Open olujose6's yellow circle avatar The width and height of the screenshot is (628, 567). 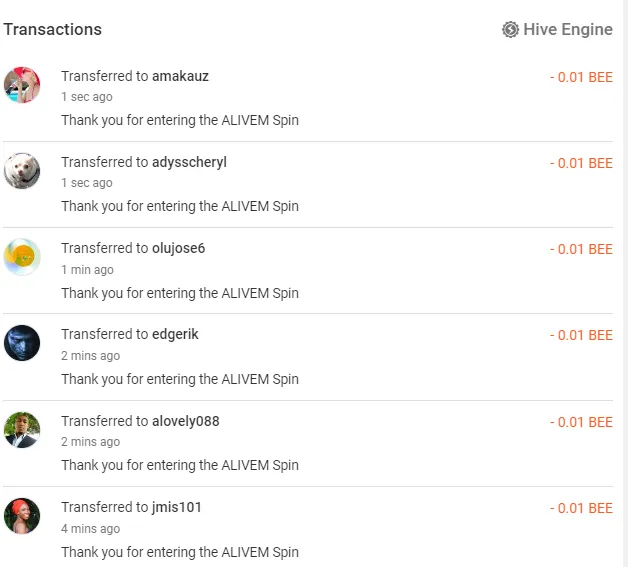tap(22, 257)
